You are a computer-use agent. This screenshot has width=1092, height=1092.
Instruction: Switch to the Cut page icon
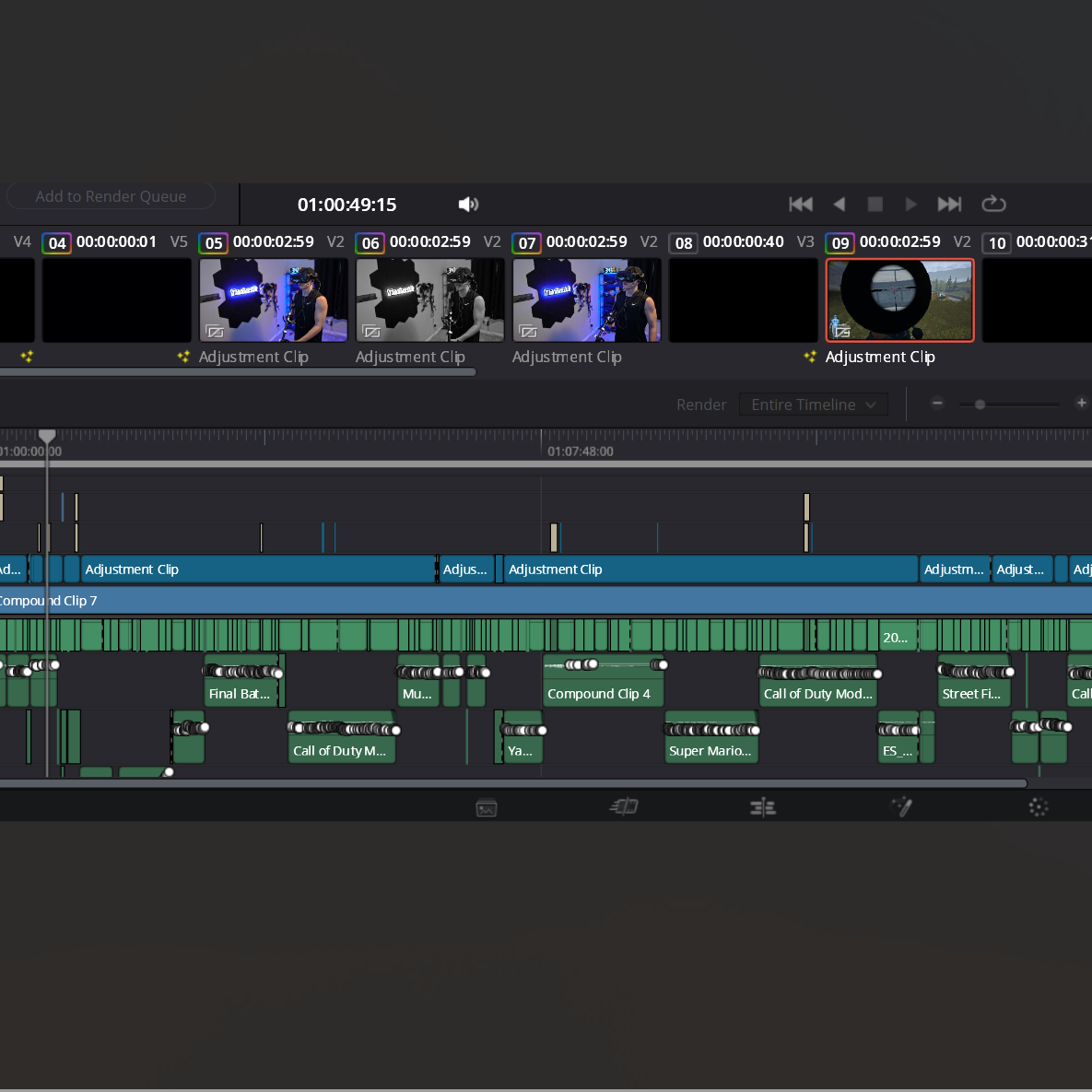click(x=624, y=806)
